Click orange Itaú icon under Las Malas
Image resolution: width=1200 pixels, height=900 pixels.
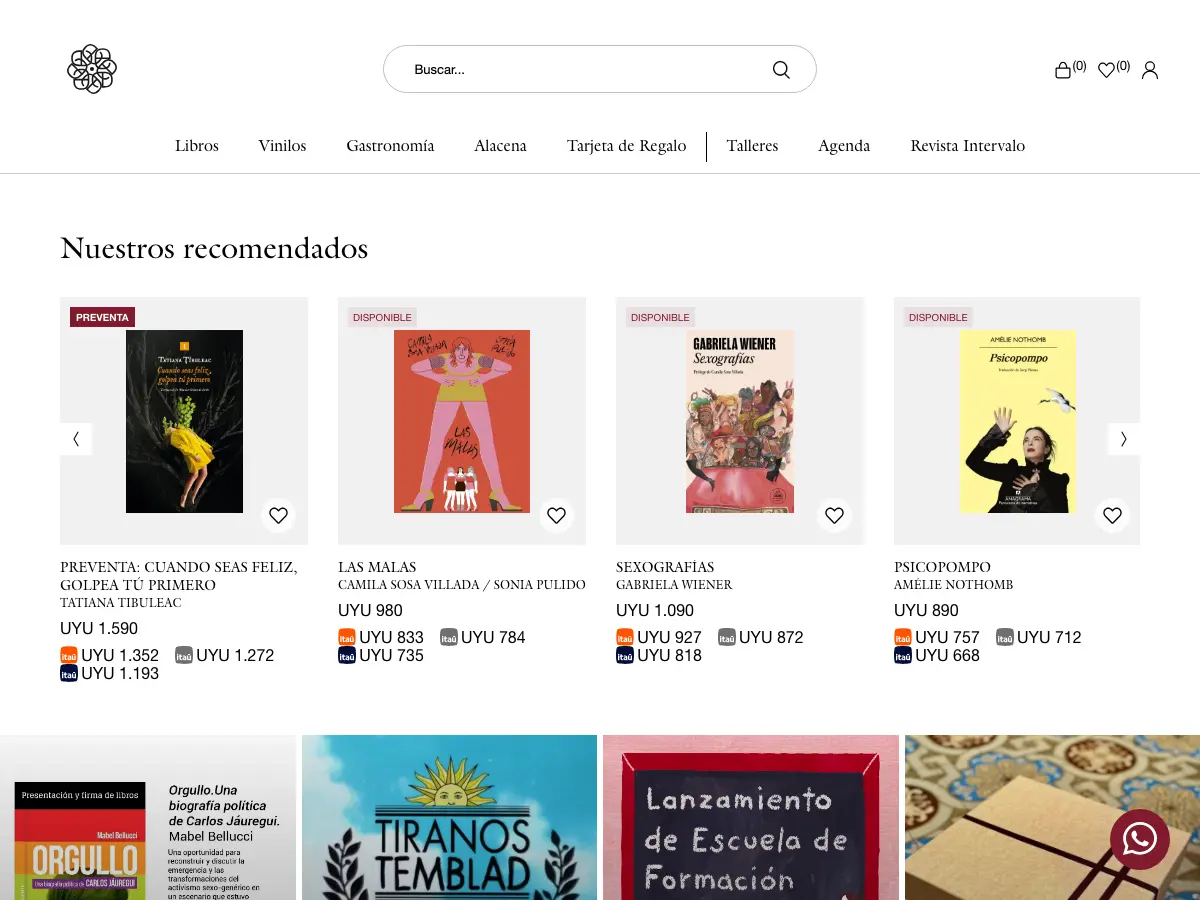pyautogui.click(x=347, y=637)
